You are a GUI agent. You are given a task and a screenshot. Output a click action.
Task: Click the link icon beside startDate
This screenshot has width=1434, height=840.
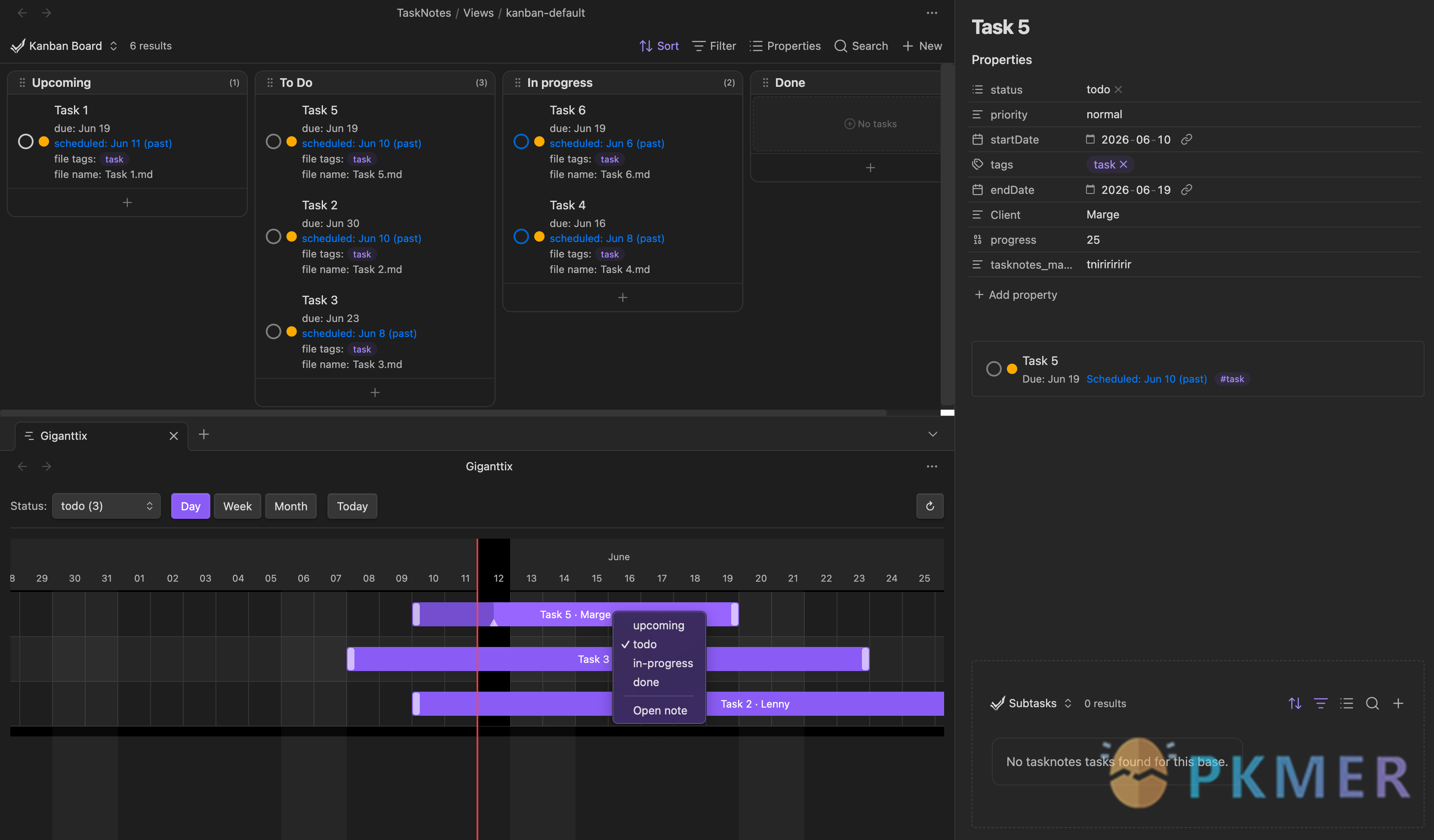pos(1186,139)
